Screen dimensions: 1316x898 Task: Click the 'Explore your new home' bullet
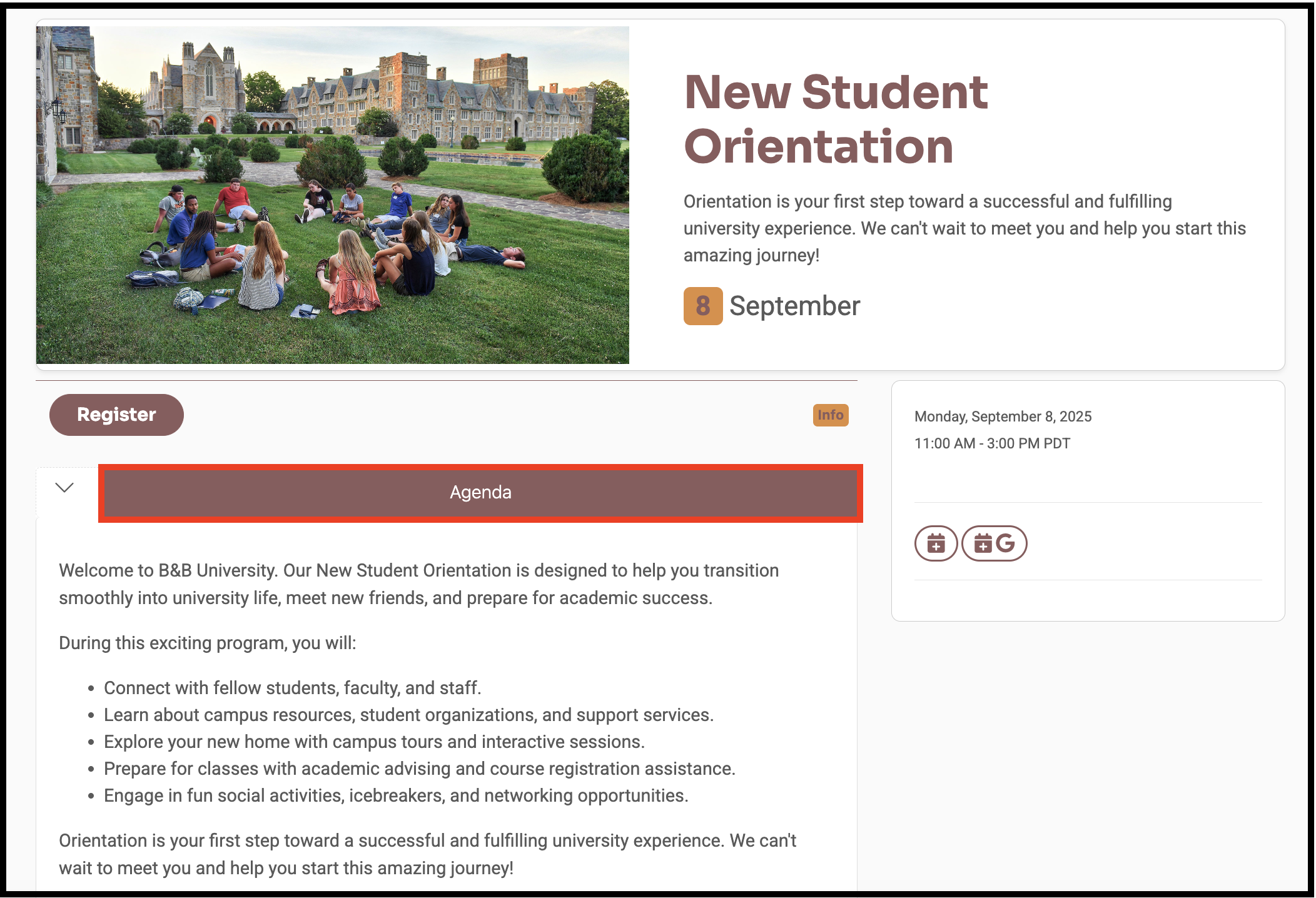374,742
